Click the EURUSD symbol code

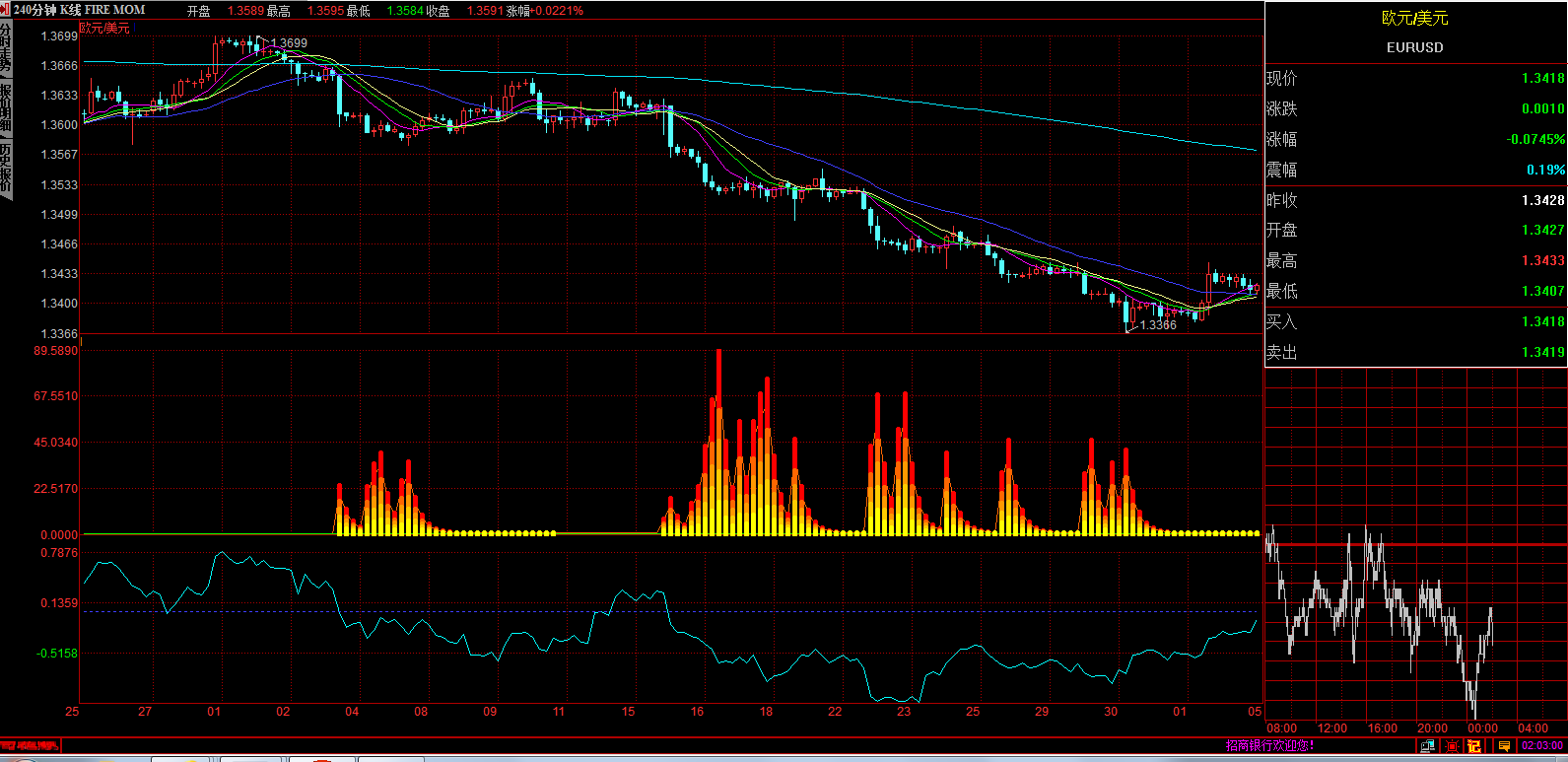click(x=1415, y=47)
